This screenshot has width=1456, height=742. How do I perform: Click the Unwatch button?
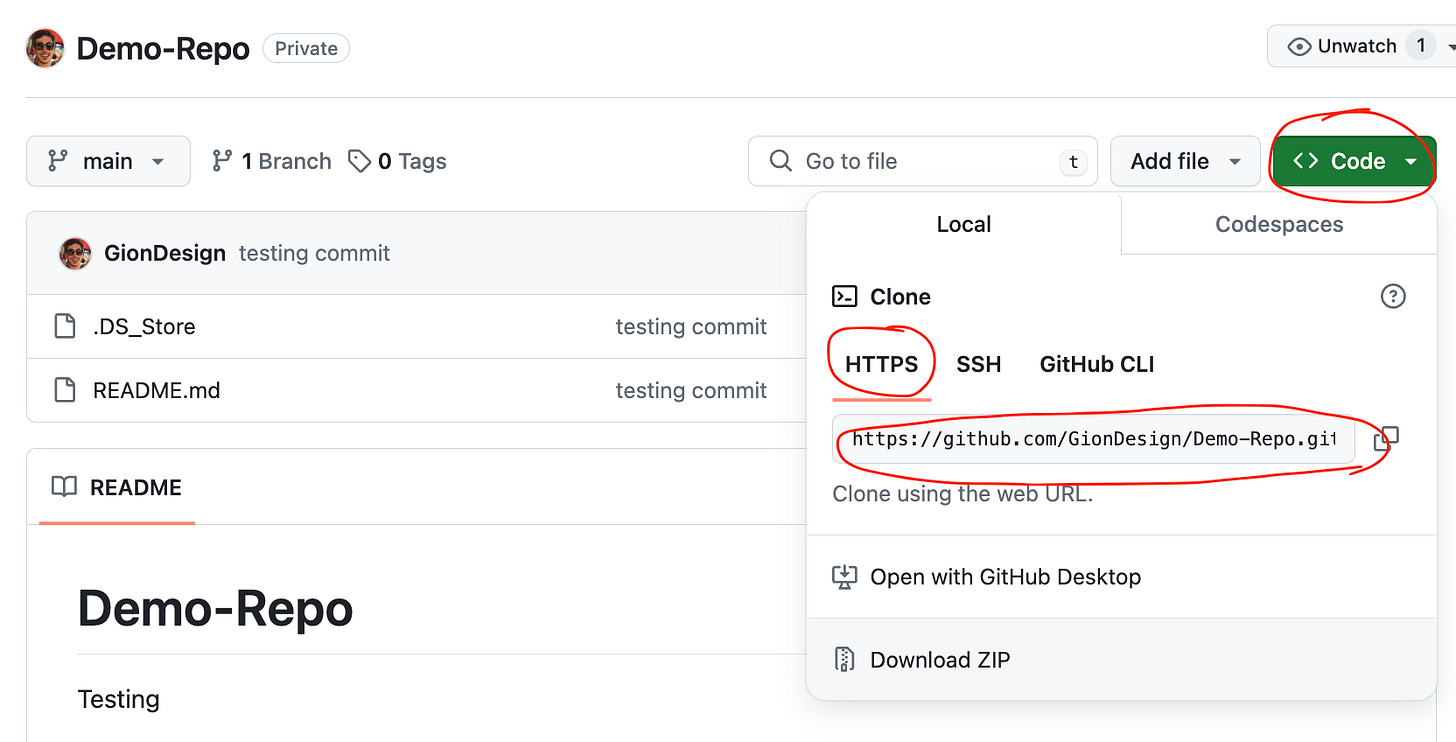click(x=1361, y=46)
